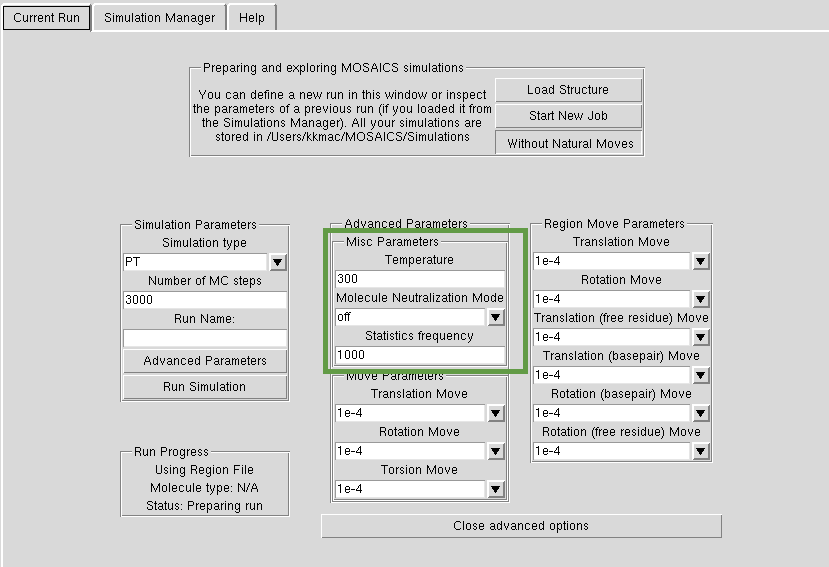829x567 pixels.
Task: Expand Translation (free residue) Move dropdown
Action: click(701, 337)
